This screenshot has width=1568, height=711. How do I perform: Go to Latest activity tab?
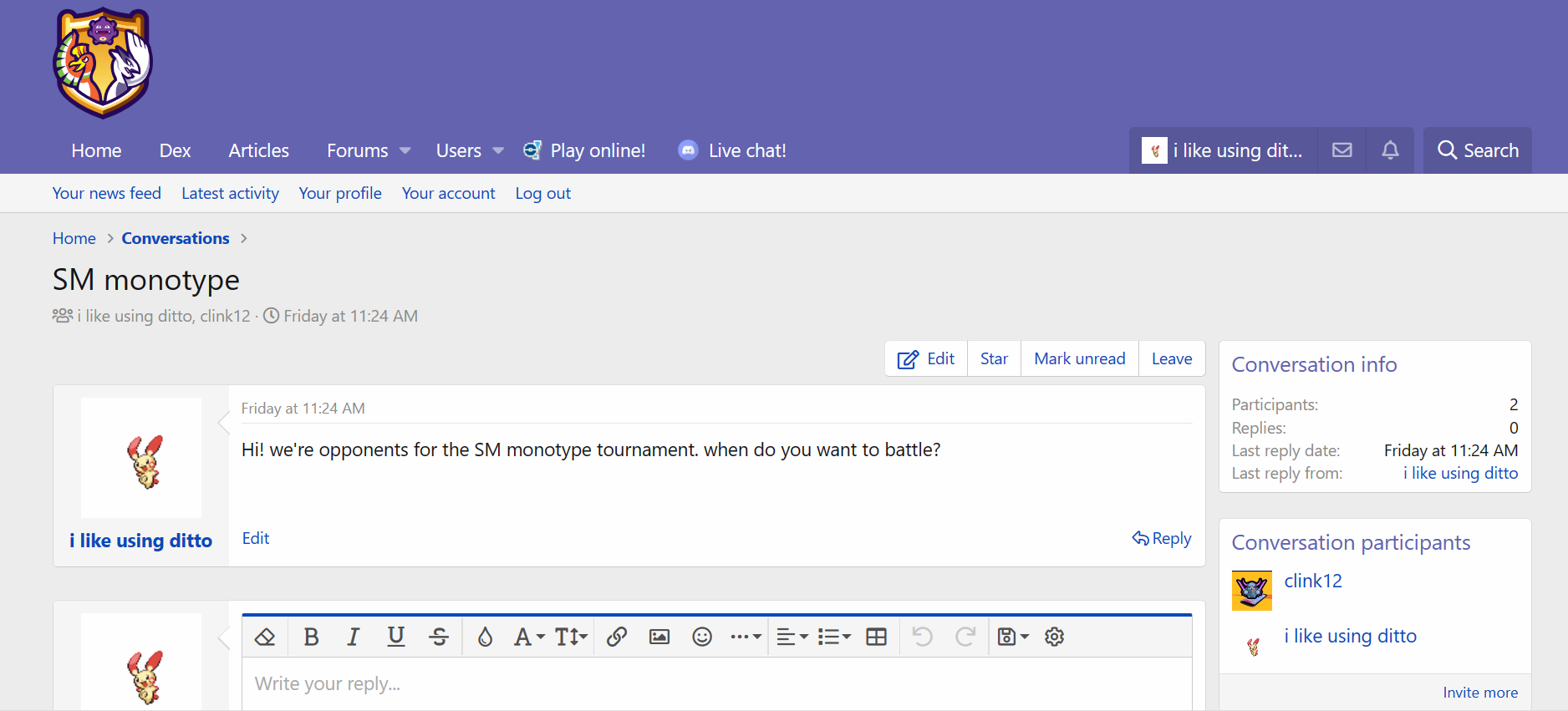click(x=230, y=193)
